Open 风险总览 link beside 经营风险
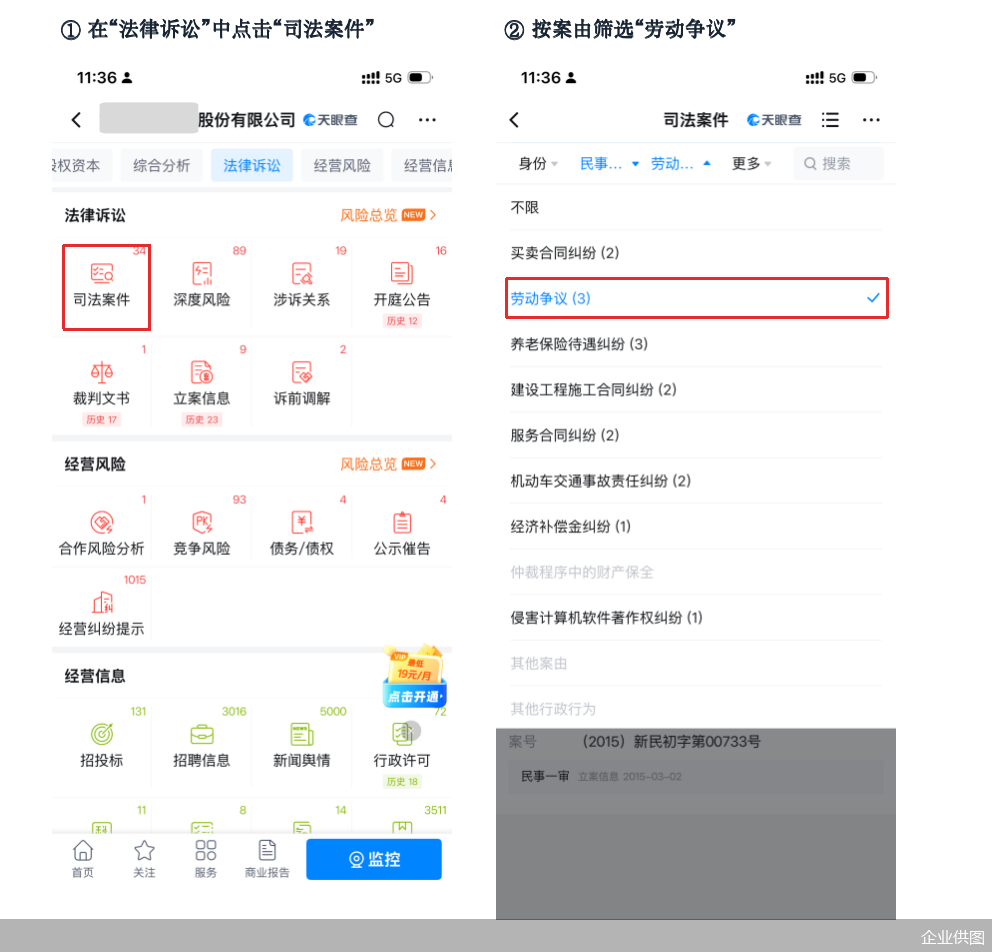 [x=388, y=464]
